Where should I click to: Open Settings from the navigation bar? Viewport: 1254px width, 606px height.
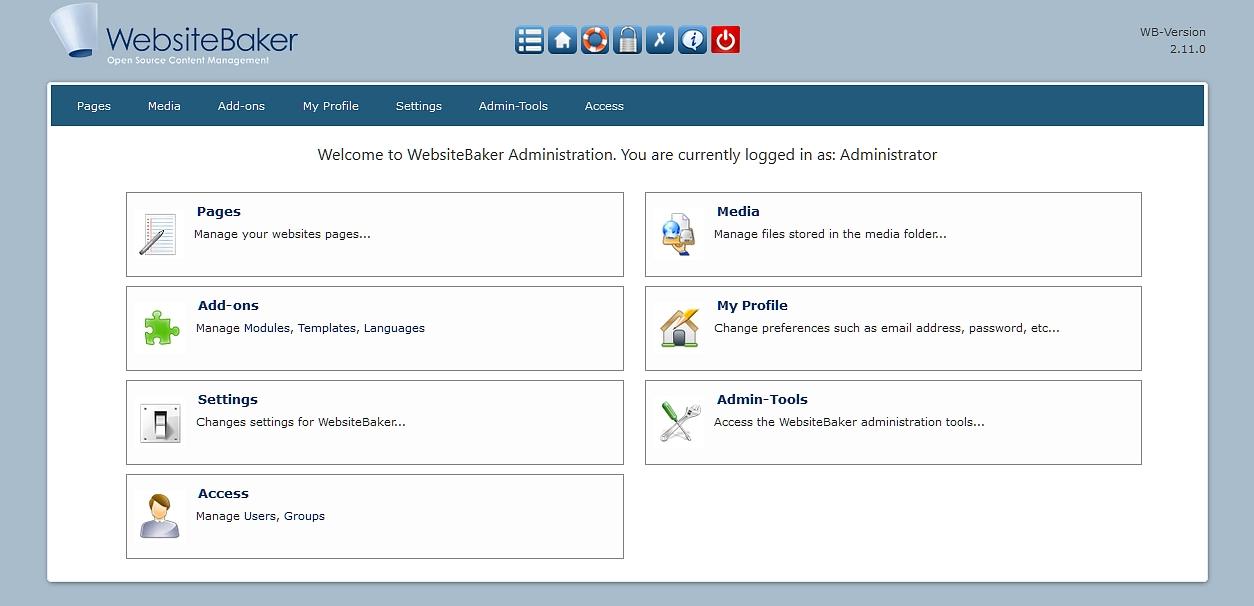pyautogui.click(x=419, y=106)
